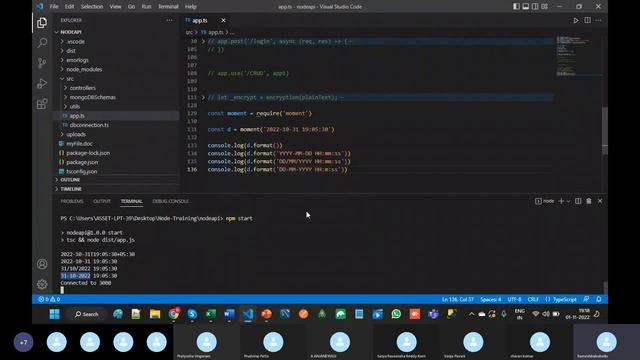This screenshot has height=360, width=640.
Task: Open errors and warnings status item
Action: point(49,299)
